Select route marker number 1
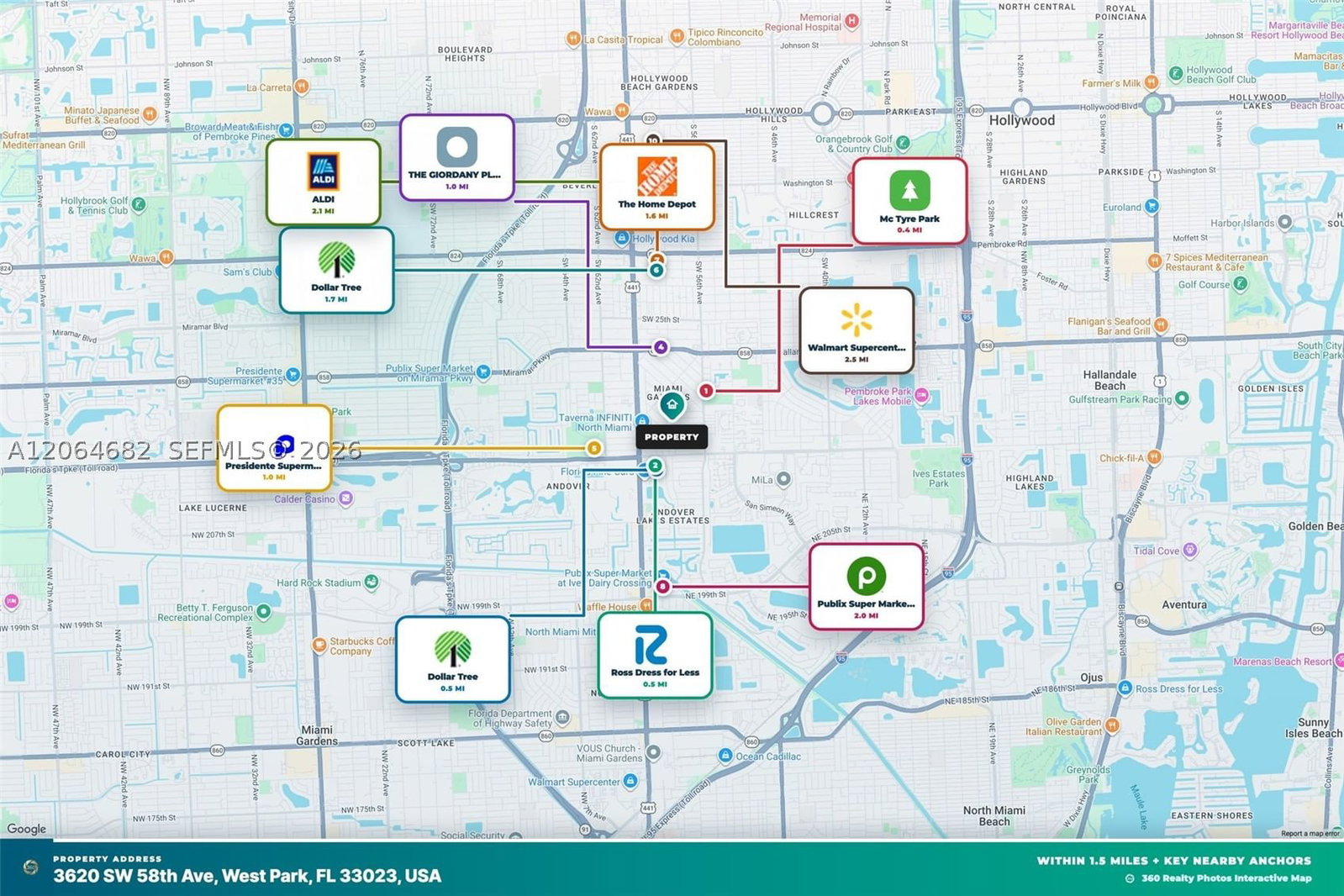This screenshot has width=1344, height=896. coord(706,391)
